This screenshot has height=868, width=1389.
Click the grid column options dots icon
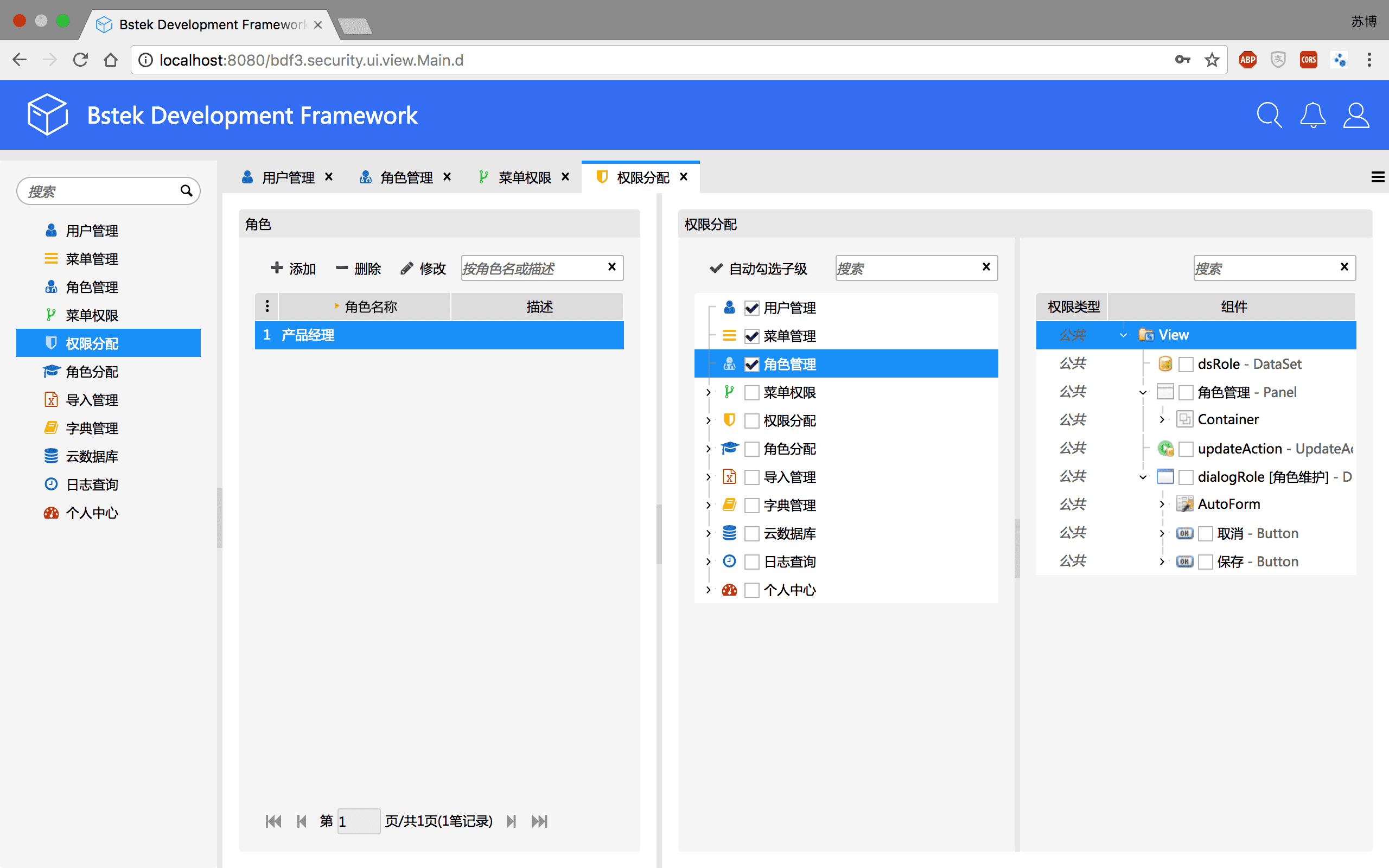pos(267,307)
